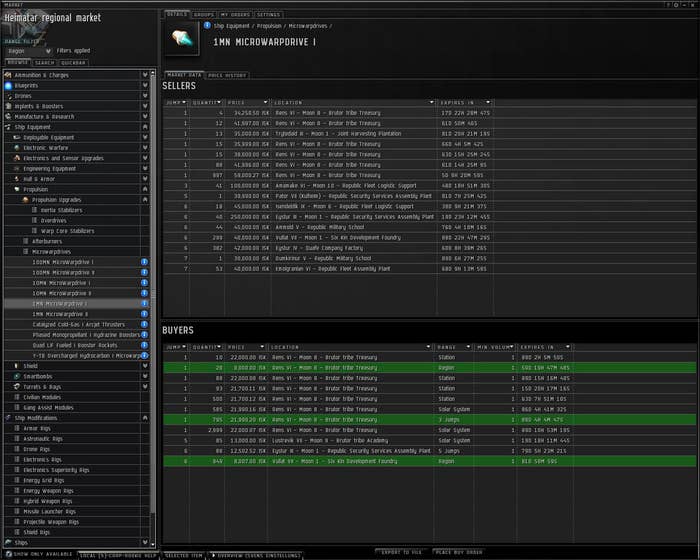700x560 pixels.
Task: Sort sellers by Expires In column
Action: [465, 103]
